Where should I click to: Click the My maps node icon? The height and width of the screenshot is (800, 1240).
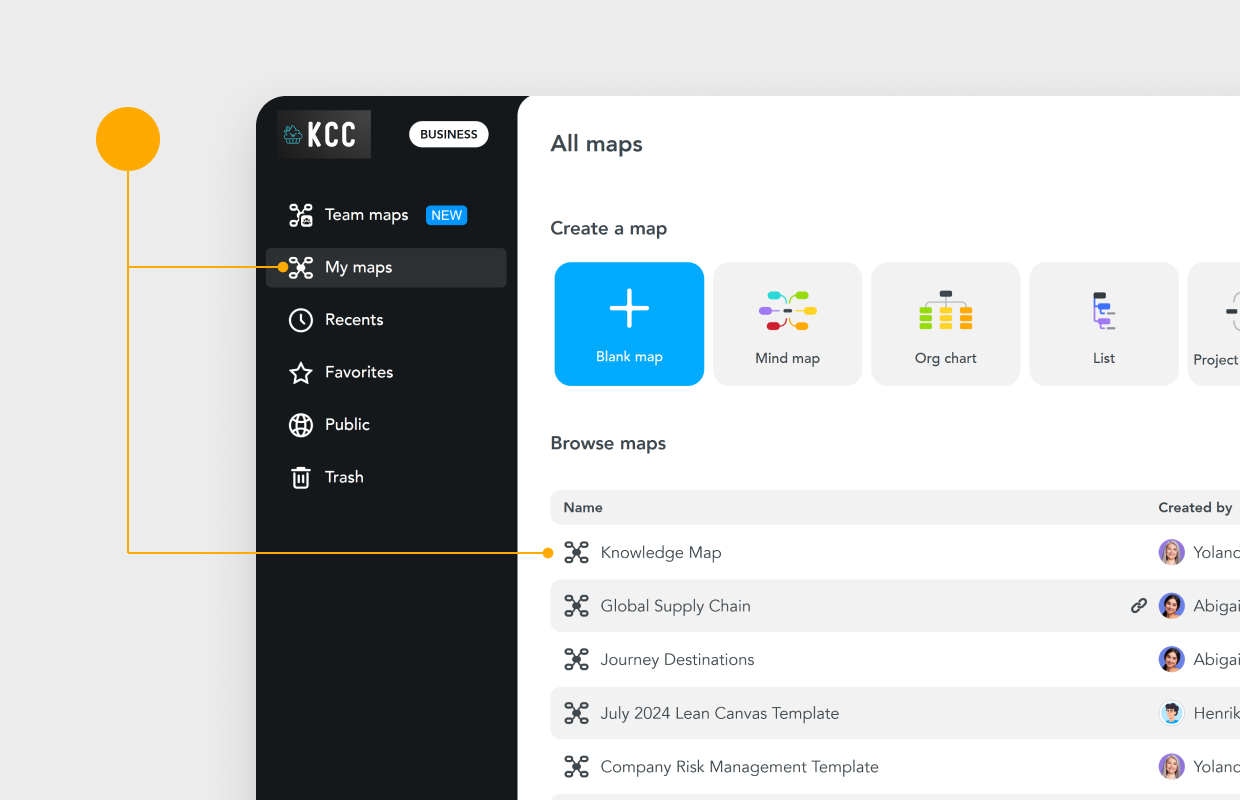pos(301,267)
